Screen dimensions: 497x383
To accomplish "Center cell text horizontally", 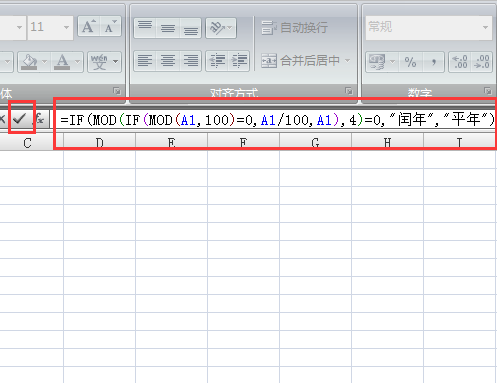I will (x=168, y=61).
